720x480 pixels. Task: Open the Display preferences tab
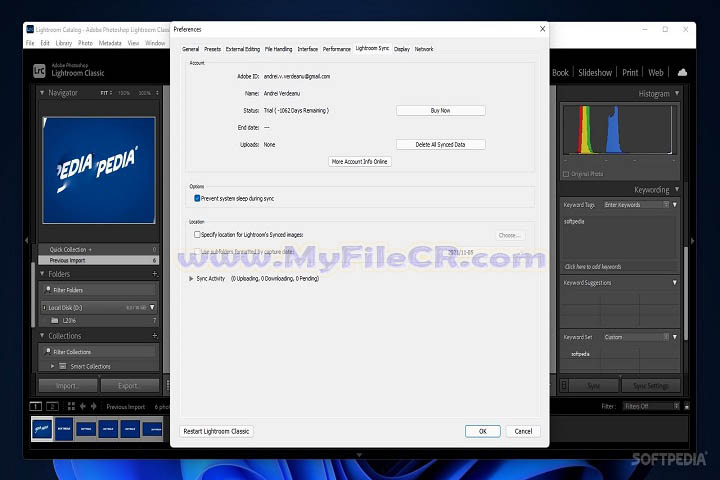click(x=402, y=49)
